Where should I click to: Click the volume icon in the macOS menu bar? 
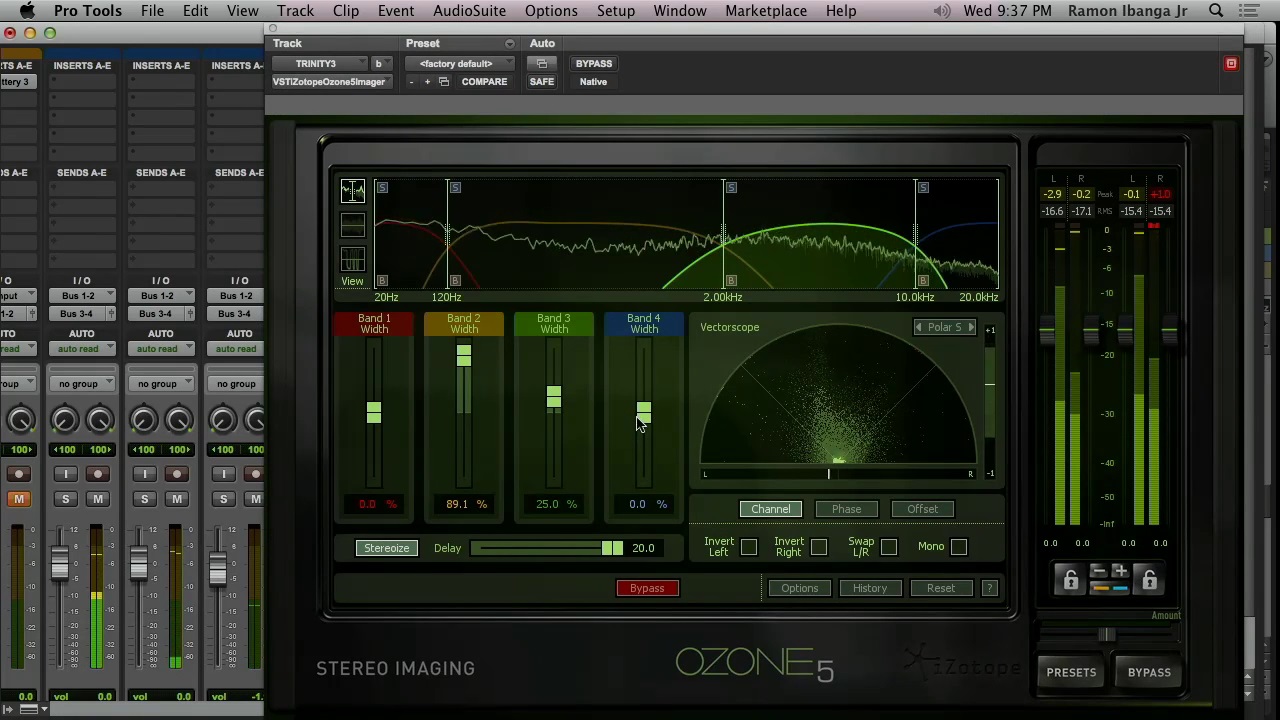(942, 11)
